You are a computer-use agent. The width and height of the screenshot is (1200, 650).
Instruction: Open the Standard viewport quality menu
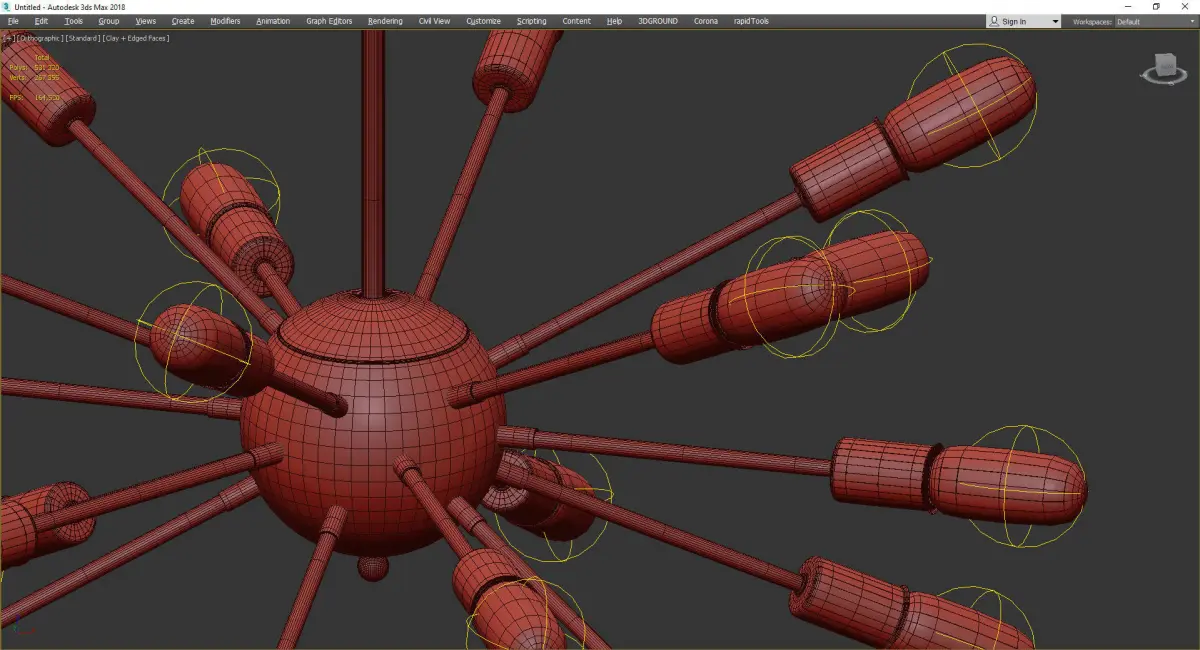coord(82,38)
